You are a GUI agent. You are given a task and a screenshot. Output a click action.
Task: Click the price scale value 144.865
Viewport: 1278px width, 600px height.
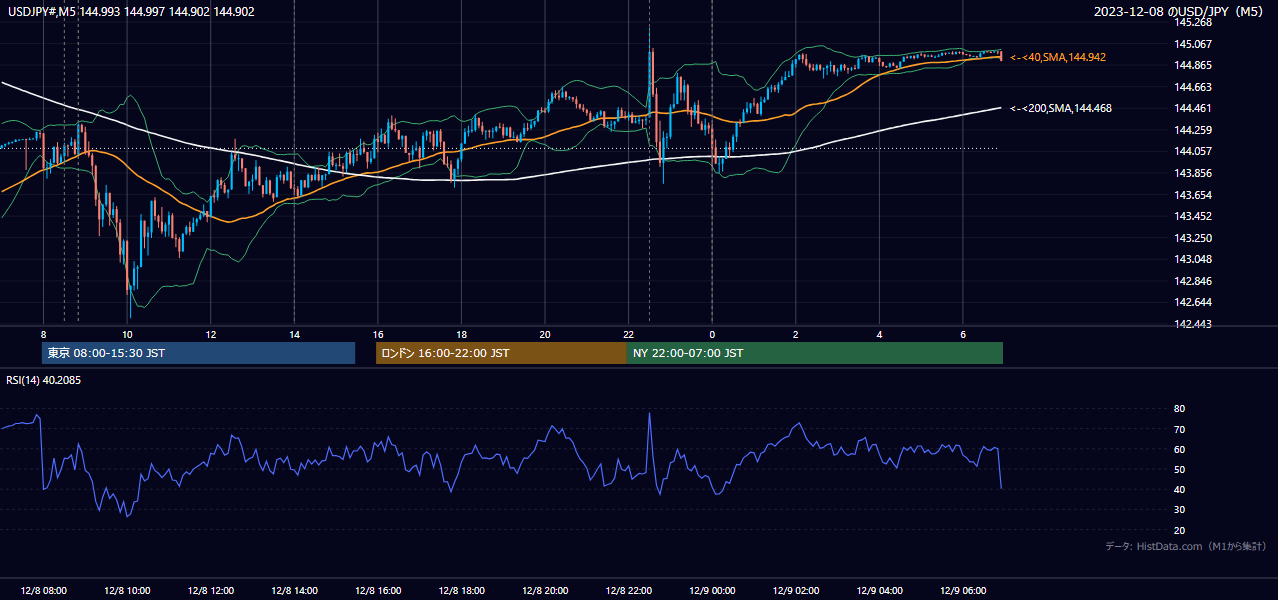click(x=1193, y=66)
